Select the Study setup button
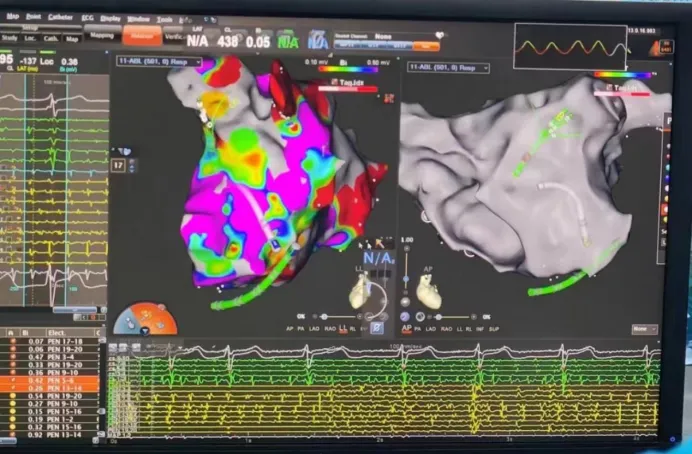This screenshot has height=454, width=692. point(9,38)
